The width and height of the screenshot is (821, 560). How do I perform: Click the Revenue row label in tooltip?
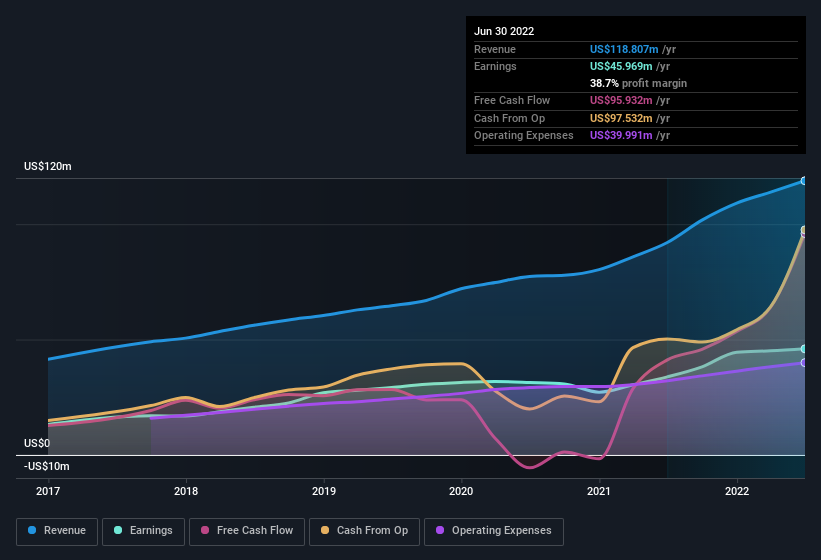[x=495, y=49]
